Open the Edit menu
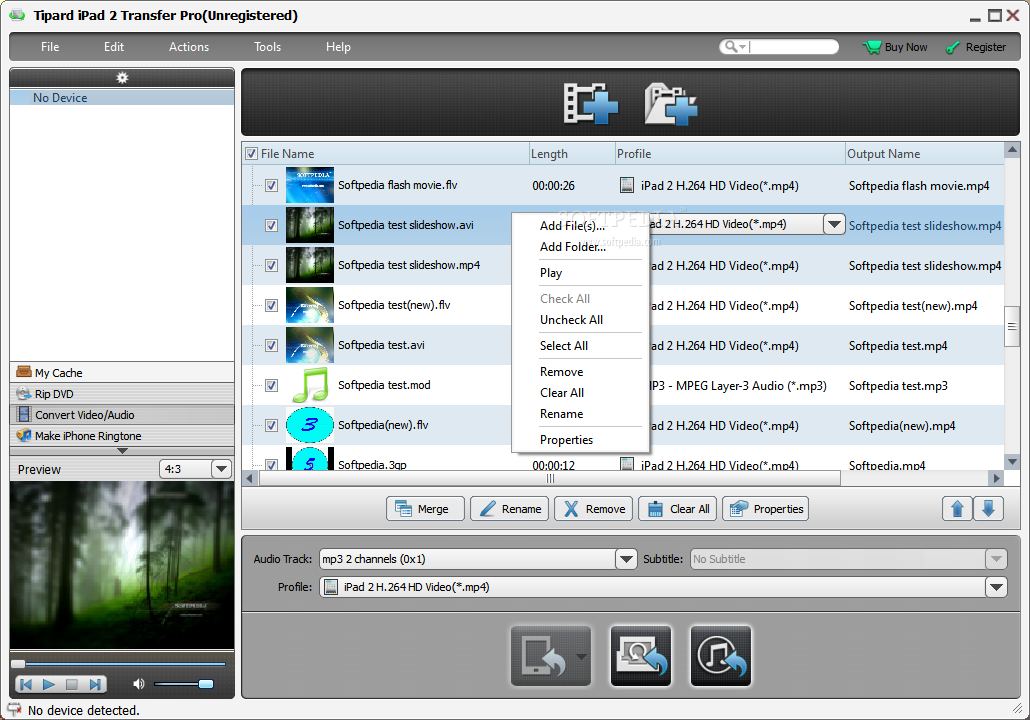 [114, 47]
